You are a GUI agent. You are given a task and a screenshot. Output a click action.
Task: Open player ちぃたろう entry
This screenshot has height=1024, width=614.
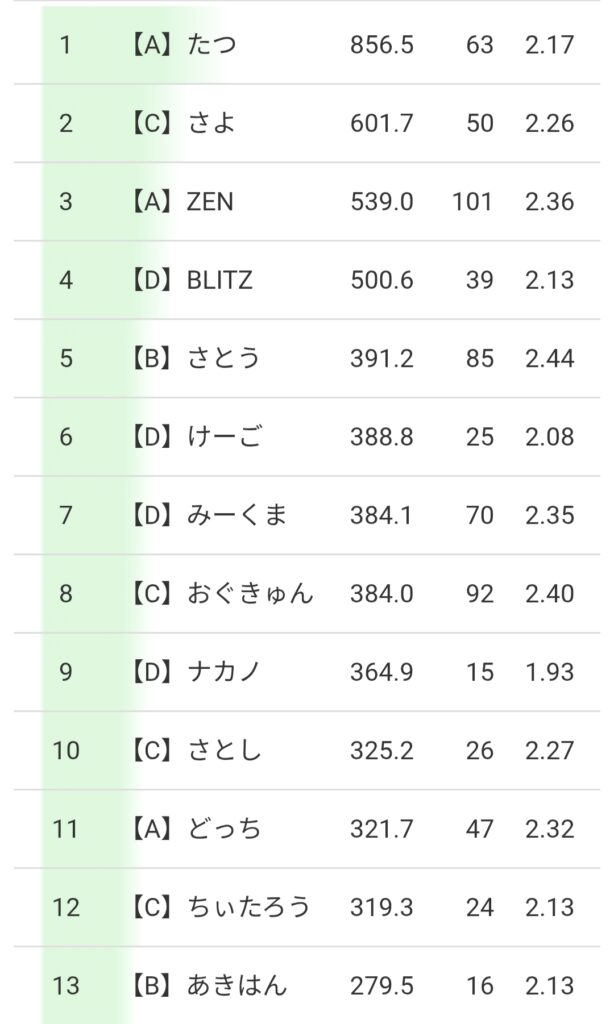(x=249, y=907)
